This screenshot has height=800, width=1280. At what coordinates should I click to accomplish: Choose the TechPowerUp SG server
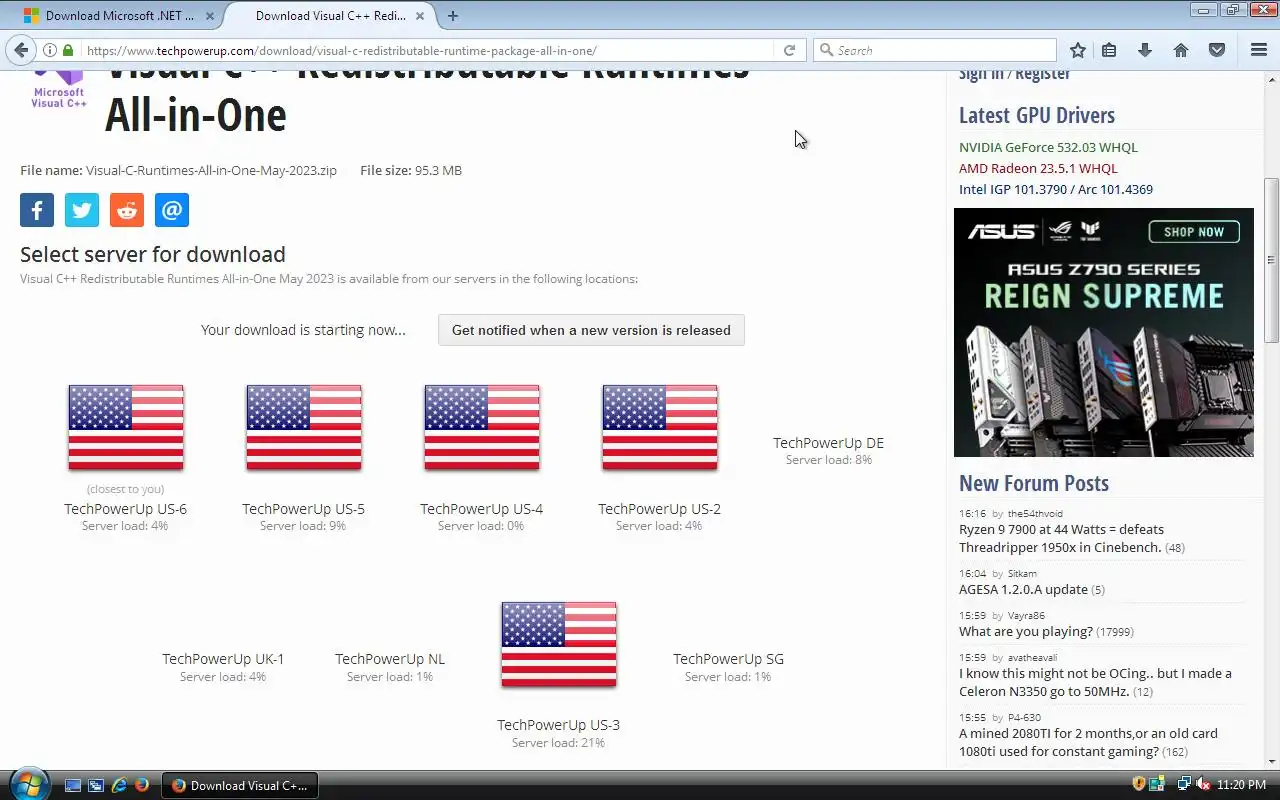(728, 659)
